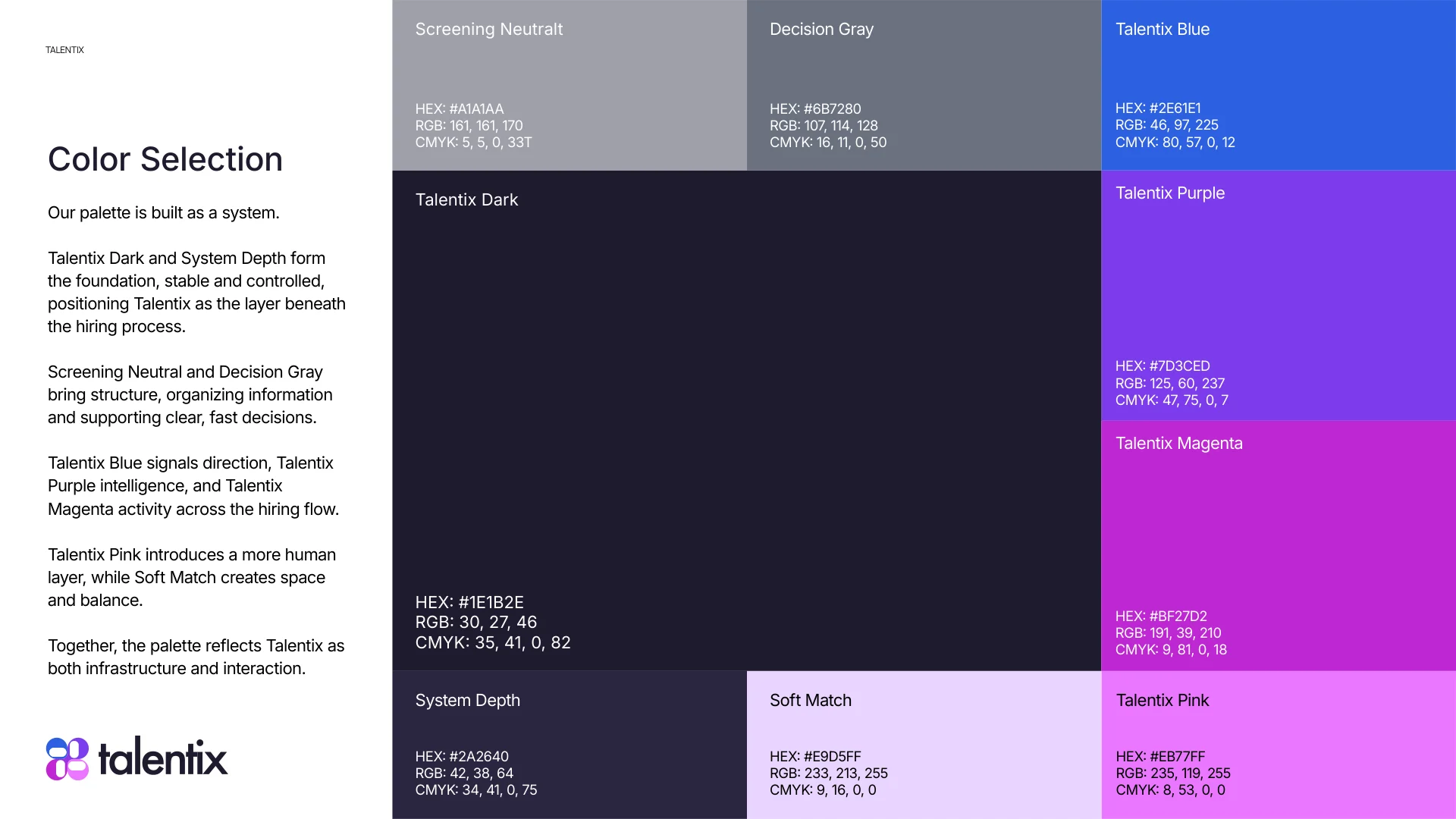Screen dimensions: 1456x819
Task: Select the text 'HEX: #6B7280'
Action: [815, 109]
